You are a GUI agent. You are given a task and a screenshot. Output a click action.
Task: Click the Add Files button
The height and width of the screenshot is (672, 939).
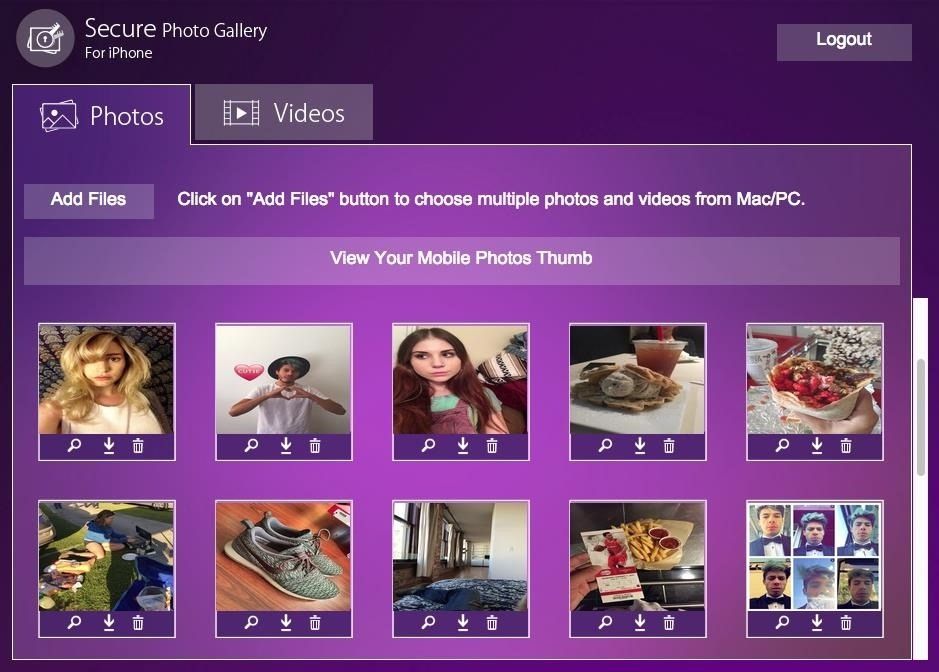pos(89,199)
